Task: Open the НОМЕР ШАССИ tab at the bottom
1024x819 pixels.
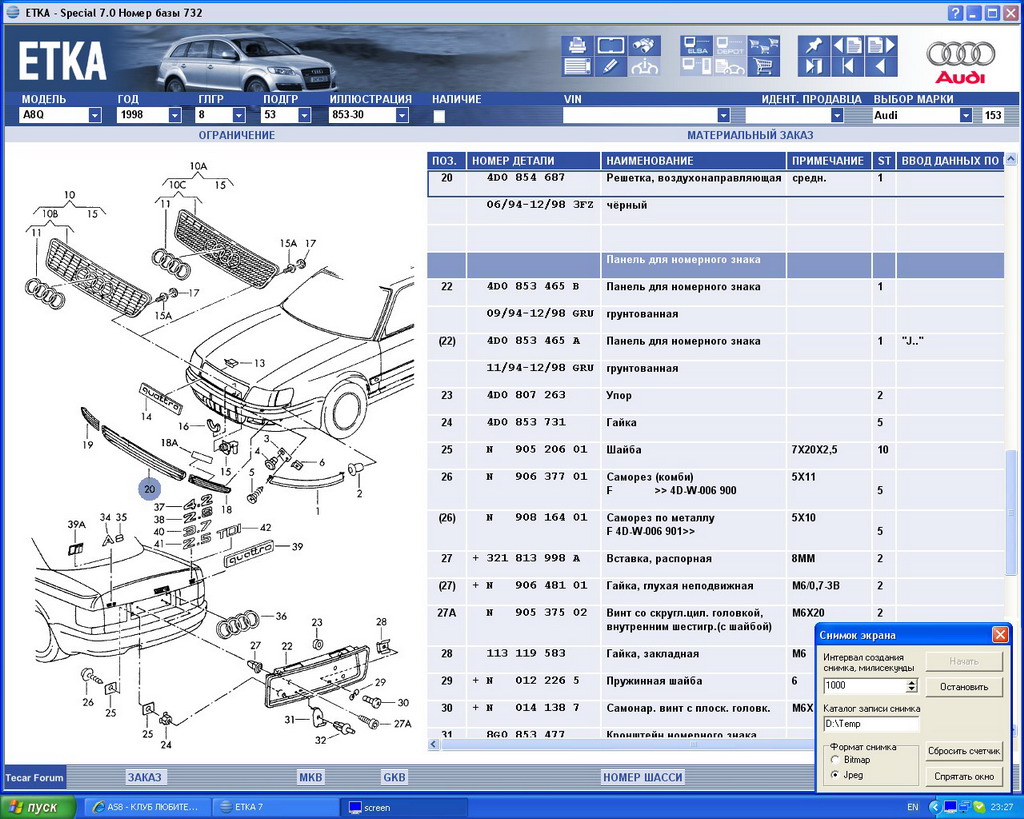Action: pyautogui.click(x=642, y=777)
